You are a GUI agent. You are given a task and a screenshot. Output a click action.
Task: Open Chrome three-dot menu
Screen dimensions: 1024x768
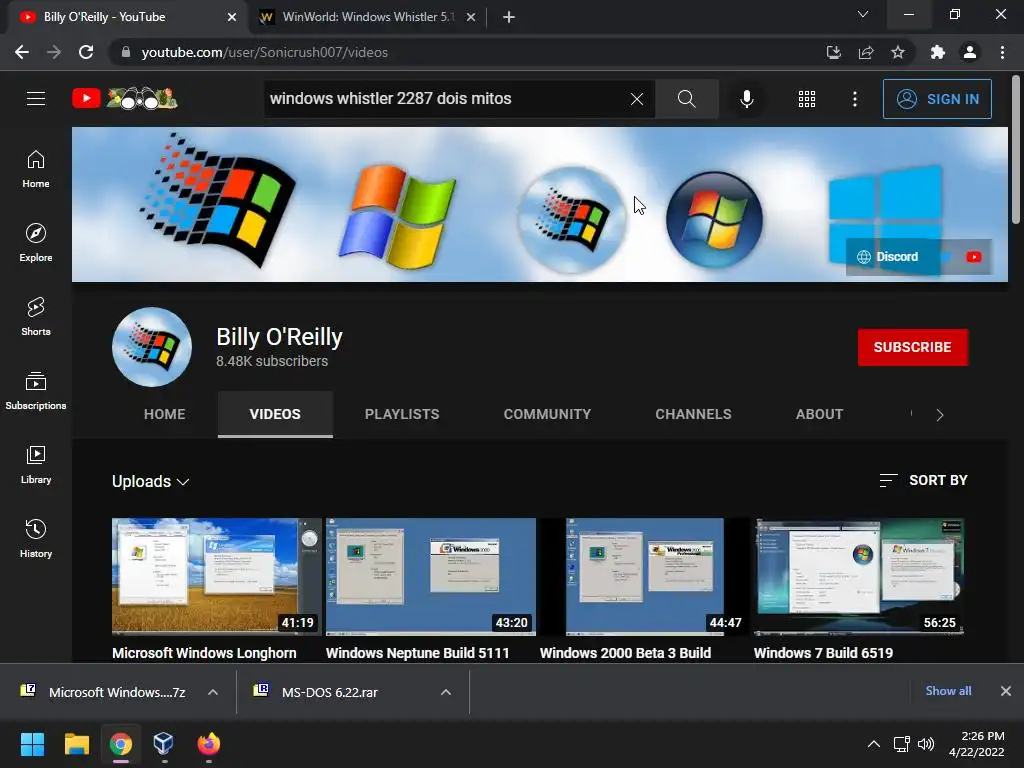1002,52
